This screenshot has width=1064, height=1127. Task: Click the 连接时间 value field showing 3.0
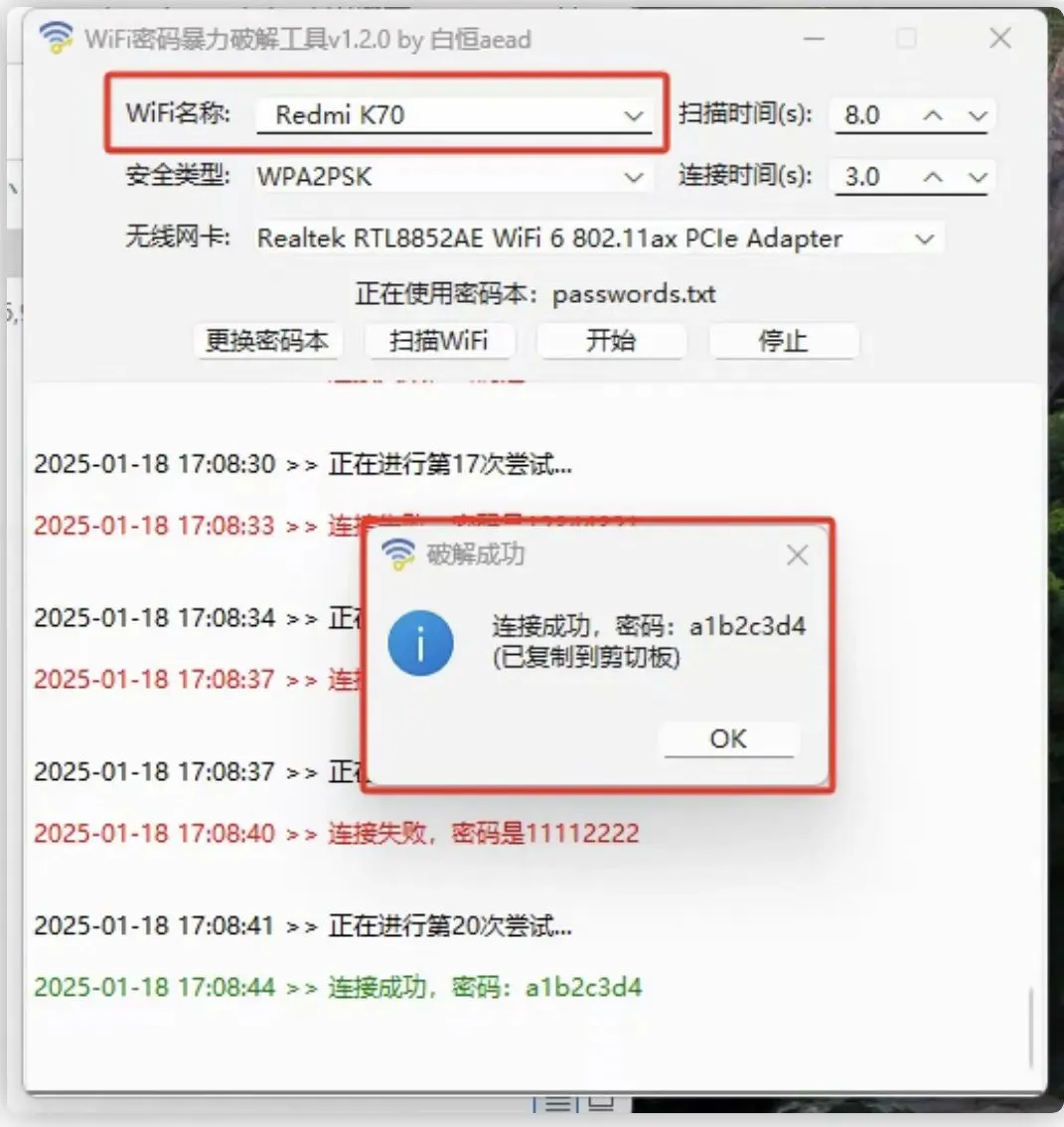click(x=875, y=177)
